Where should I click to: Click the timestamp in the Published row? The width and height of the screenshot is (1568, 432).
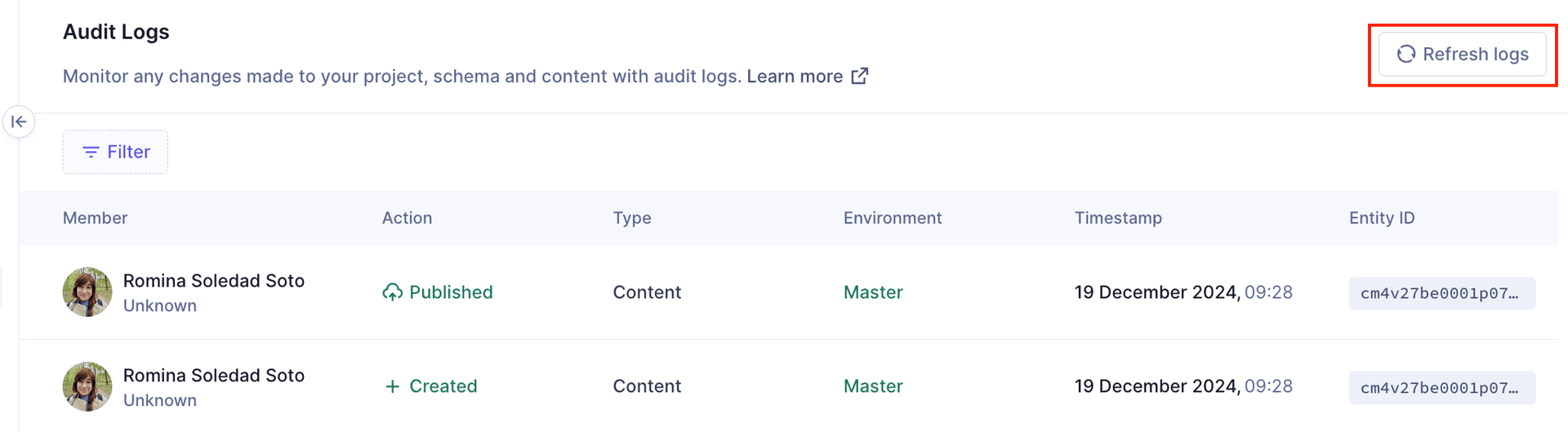coord(1183,292)
